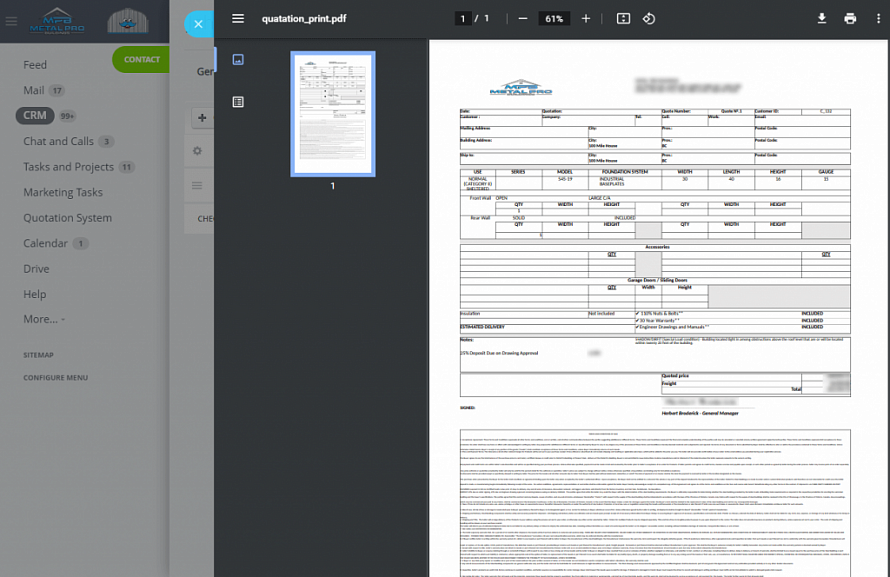Click the 61% zoom level field
The image size is (890, 577).
pyautogui.click(x=553, y=18)
